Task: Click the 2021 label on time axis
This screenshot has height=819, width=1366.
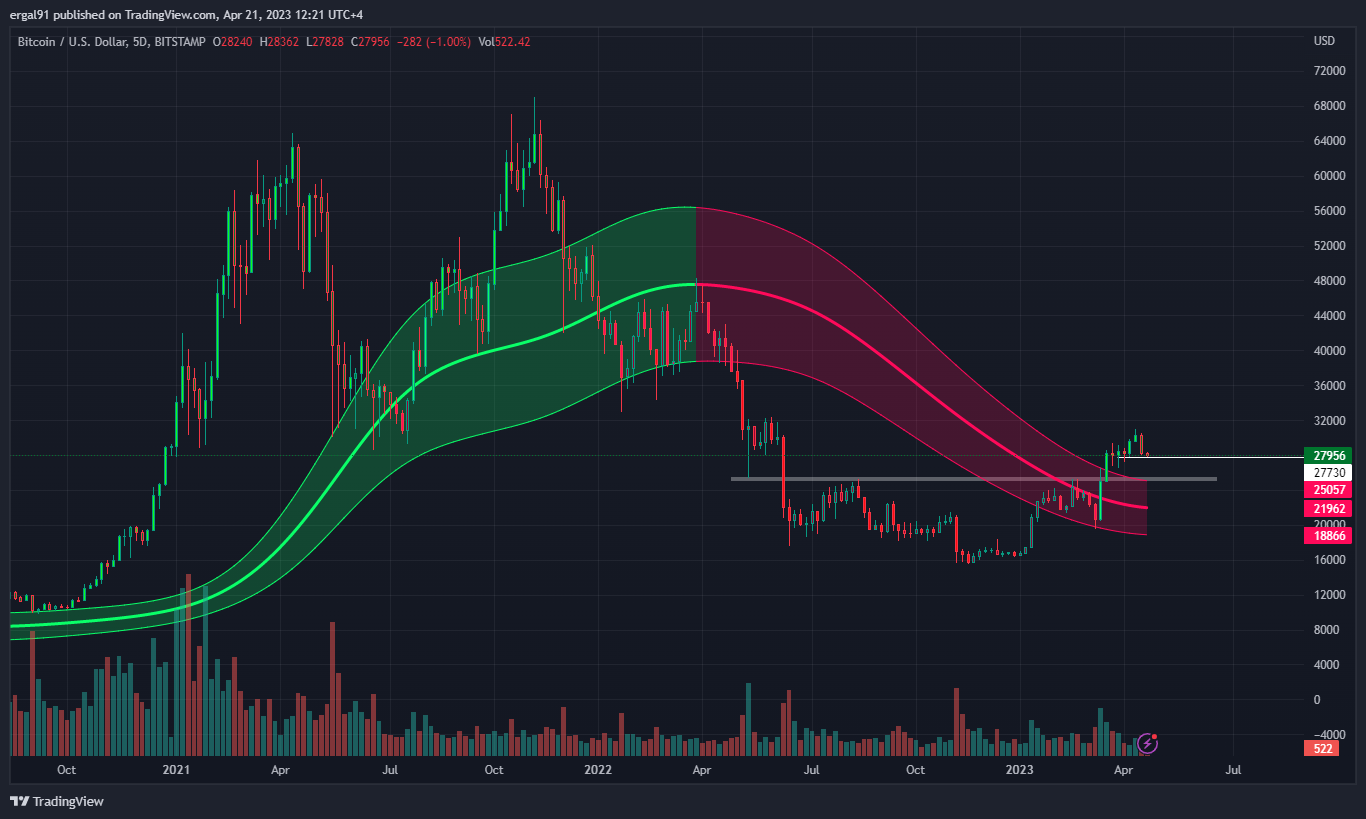Action: pyautogui.click(x=176, y=770)
